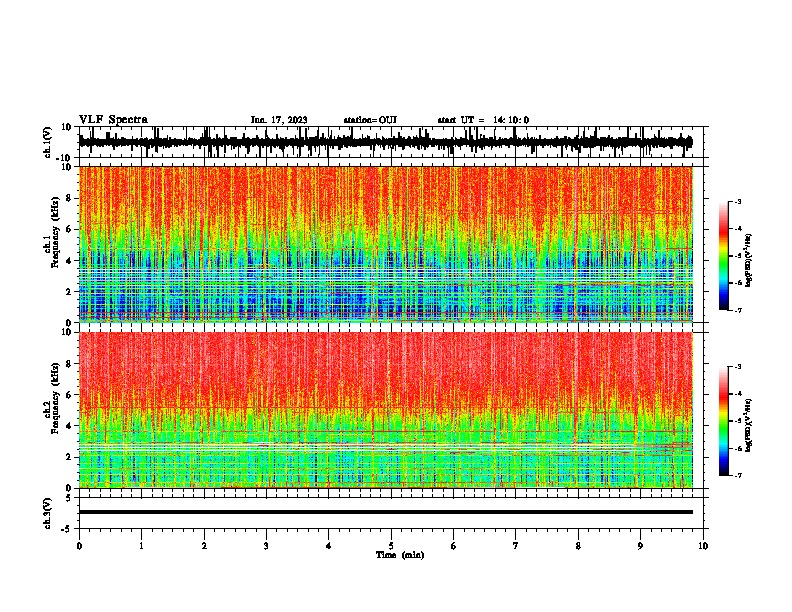The height and width of the screenshot is (612, 792).
Task: Click the "4" tick on the time axis
Action: point(329,546)
